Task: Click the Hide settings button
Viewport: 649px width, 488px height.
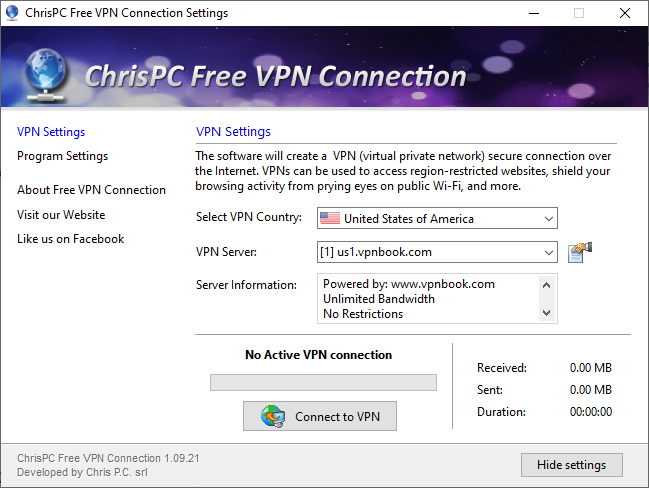Action: (x=571, y=465)
